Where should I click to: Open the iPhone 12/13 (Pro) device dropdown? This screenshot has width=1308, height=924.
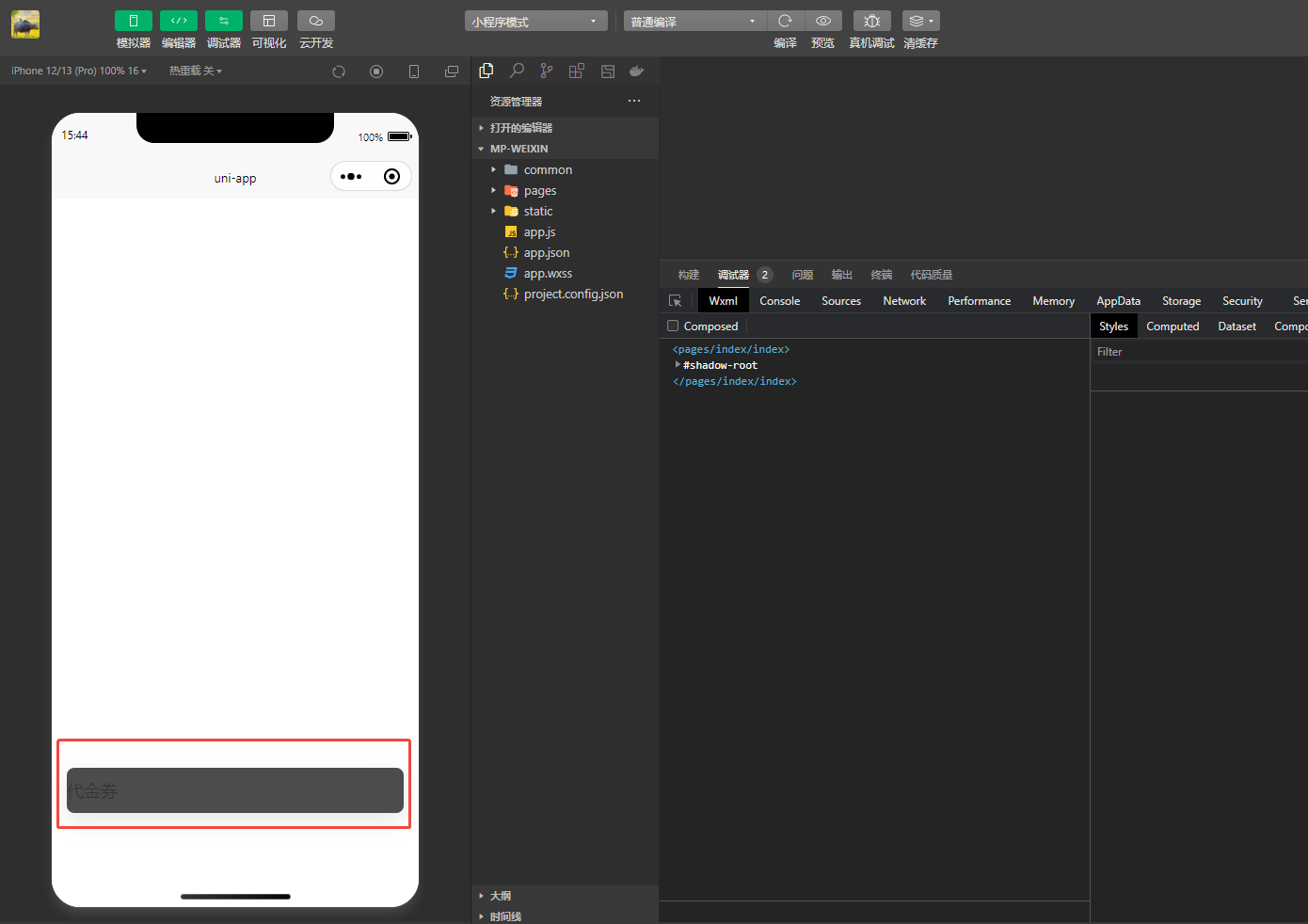pyautogui.click(x=79, y=72)
